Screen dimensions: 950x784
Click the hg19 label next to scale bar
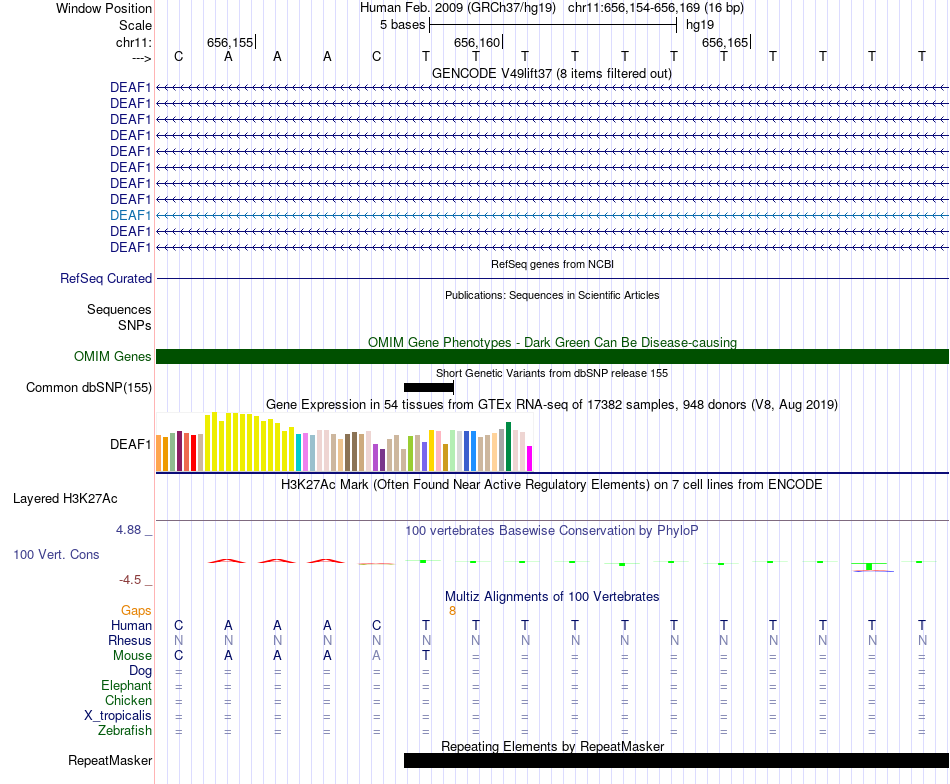click(700, 25)
